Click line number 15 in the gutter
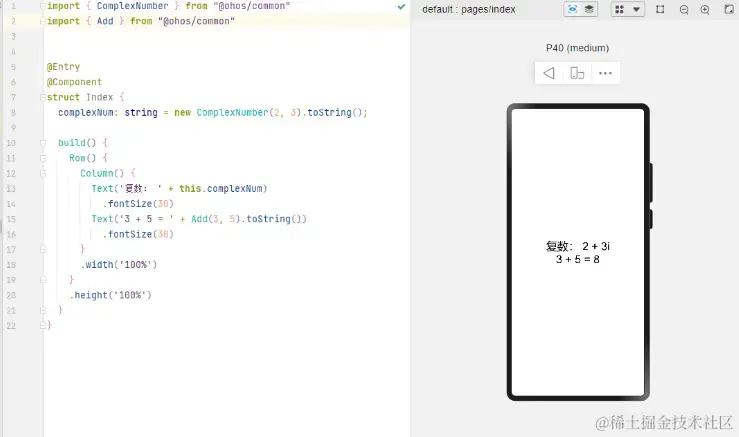This screenshot has height=437, width=739. (11, 219)
